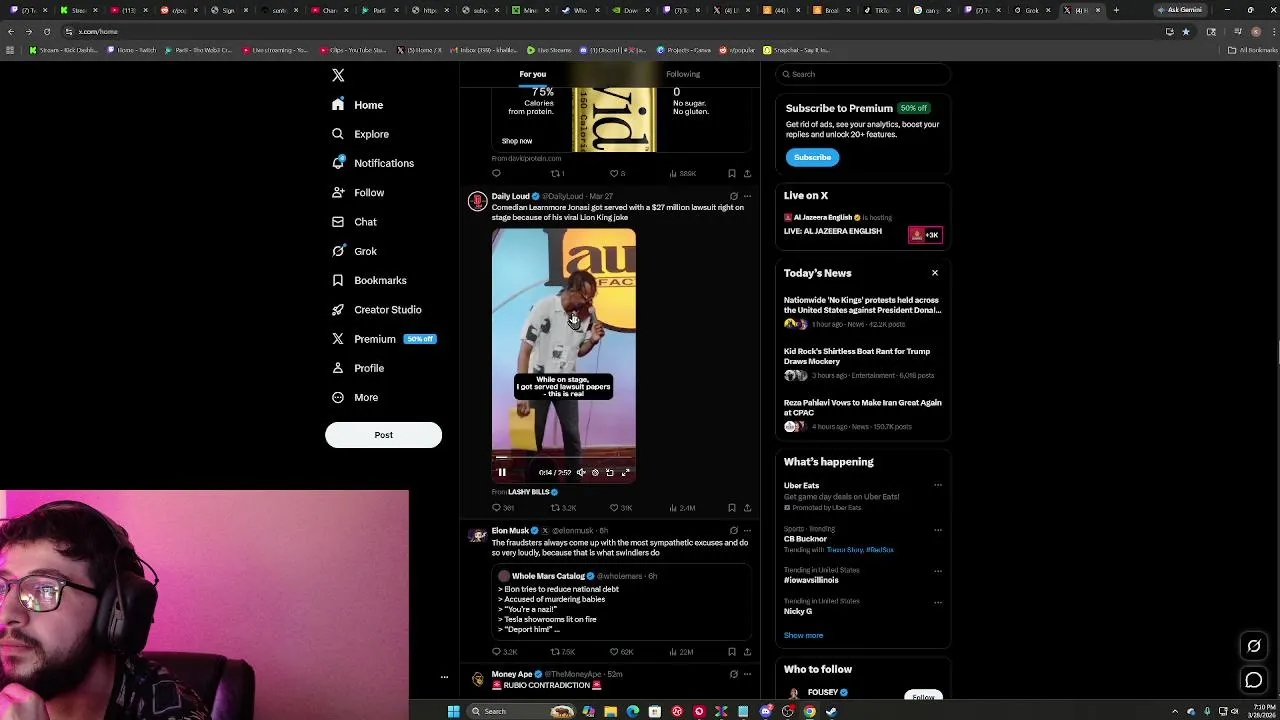Open the quoted Whole Mars Catalog post
The width and height of the screenshot is (1280, 720).
click(x=621, y=602)
